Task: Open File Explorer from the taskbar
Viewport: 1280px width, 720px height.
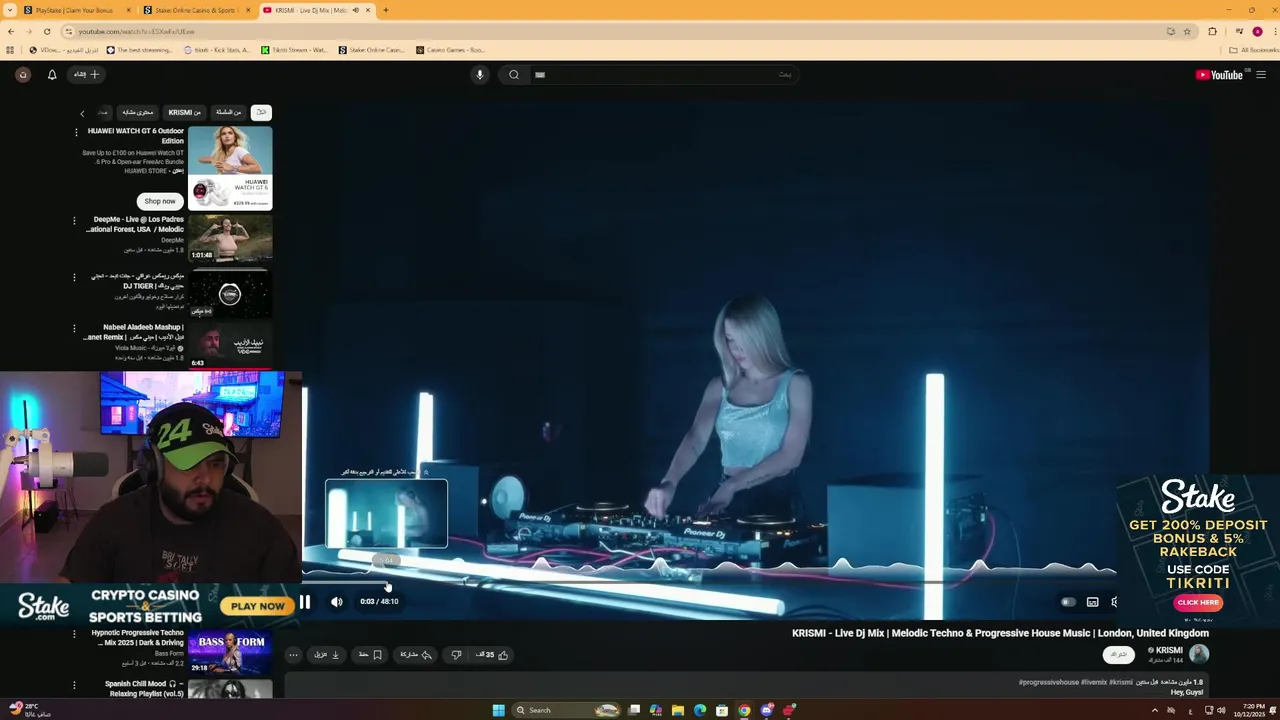Action: point(677,710)
